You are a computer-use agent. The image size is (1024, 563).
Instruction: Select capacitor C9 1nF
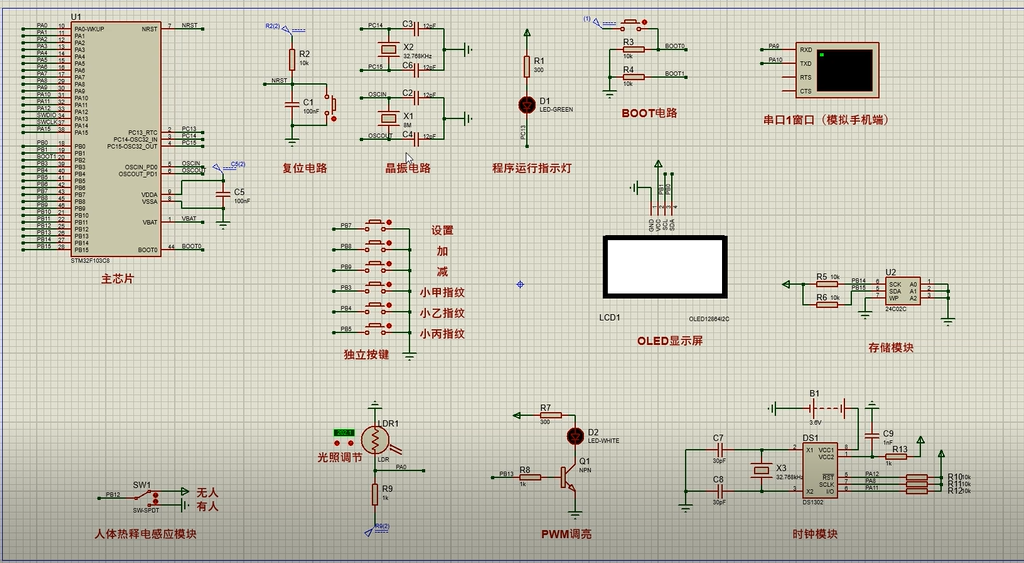pos(871,436)
